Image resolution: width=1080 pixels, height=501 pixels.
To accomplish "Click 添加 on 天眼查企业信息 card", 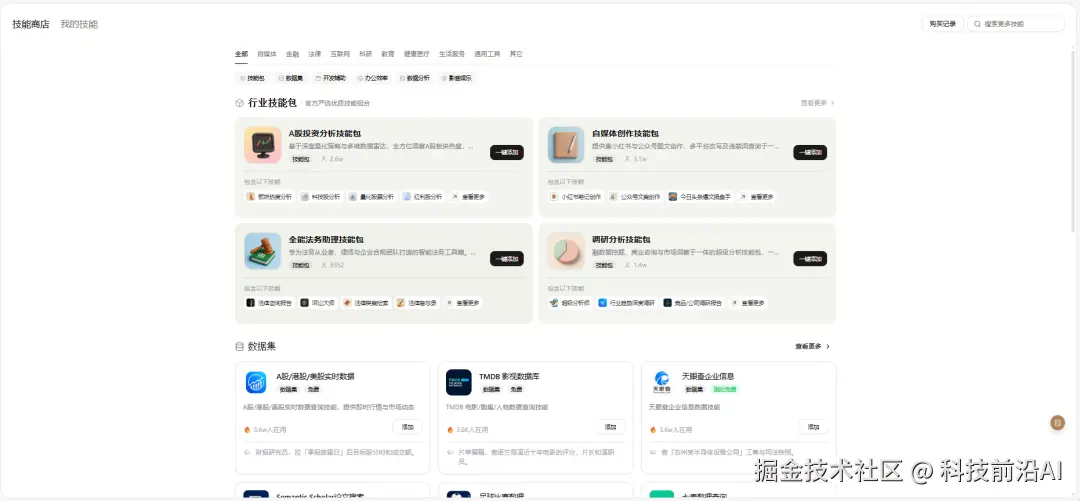I will click(x=813, y=427).
